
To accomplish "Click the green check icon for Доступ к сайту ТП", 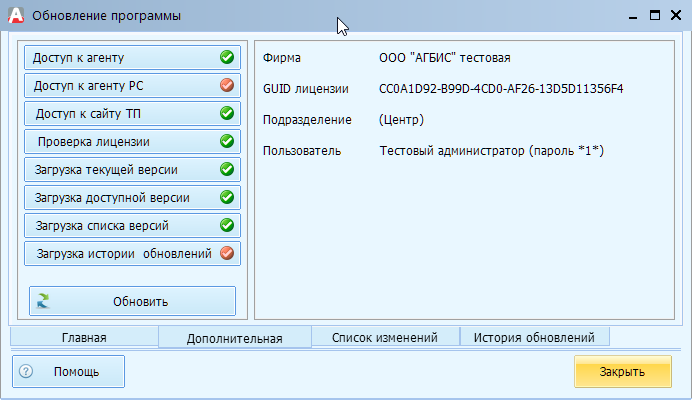I will (x=227, y=113).
